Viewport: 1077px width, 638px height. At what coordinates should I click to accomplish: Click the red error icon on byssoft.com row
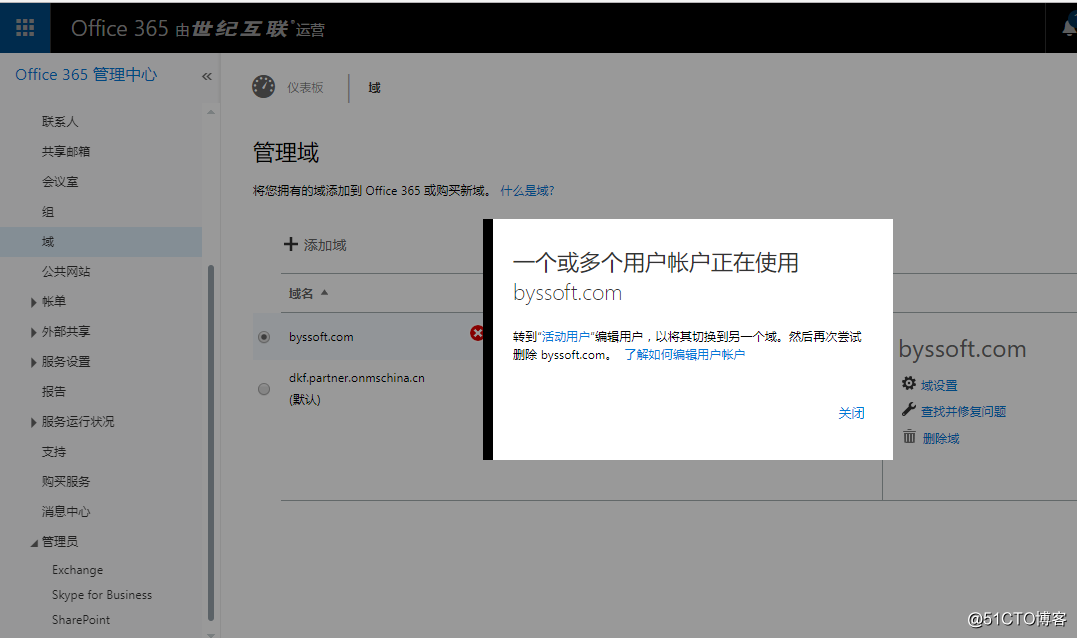pyautogui.click(x=477, y=333)
